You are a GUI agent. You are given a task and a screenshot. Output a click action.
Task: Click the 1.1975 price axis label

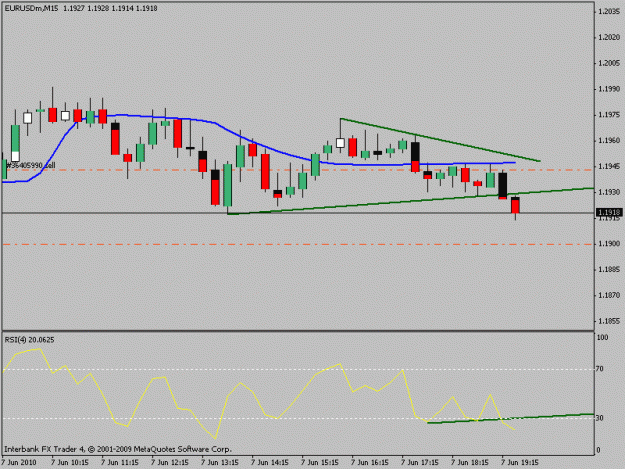pos(609,115)
